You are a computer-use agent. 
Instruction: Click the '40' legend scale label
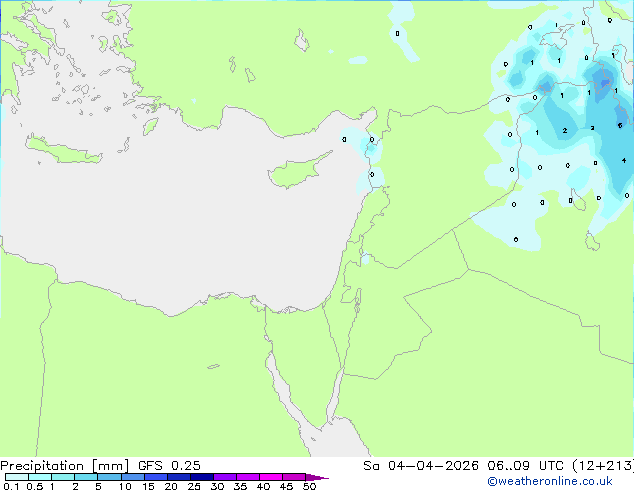coord(263,486)
